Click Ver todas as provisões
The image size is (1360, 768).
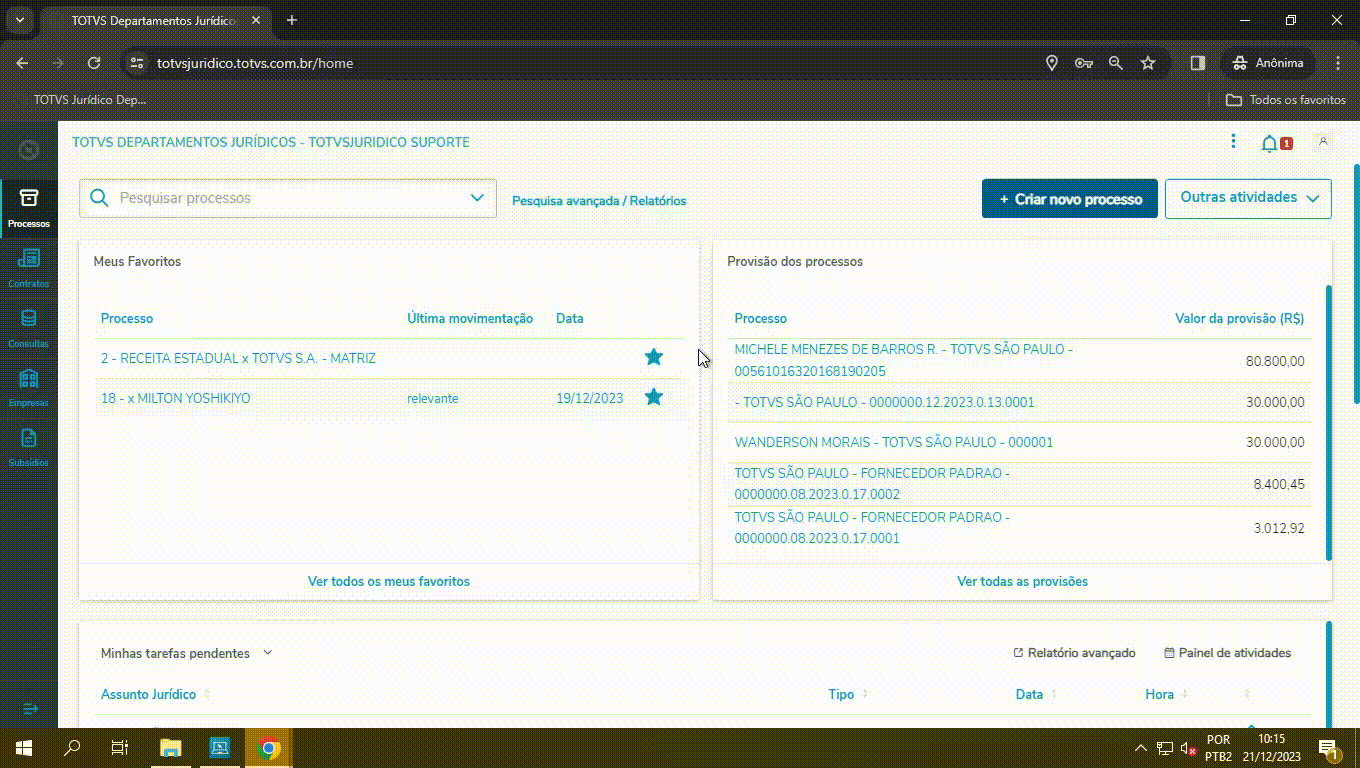[x=1022, y=581]
